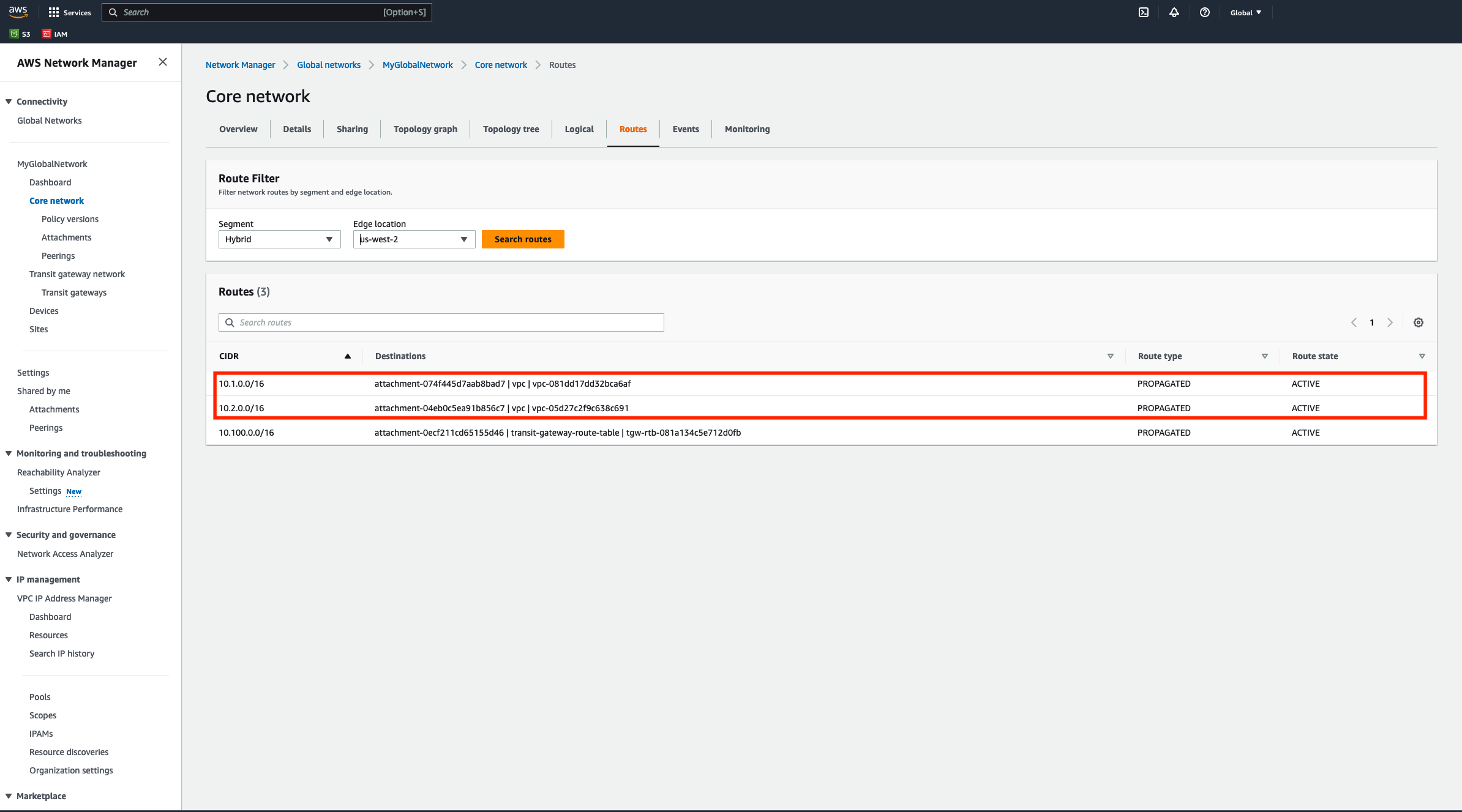
Task: Open the AWS home via the aws logo
Action: [x=18, y=11]
